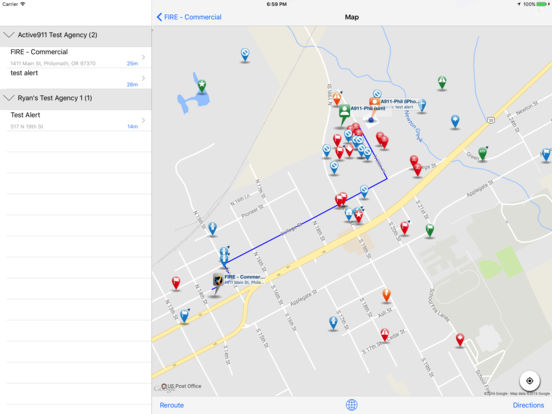Screen dimensions: 552x414
Task: Tap the green flag marker near S 20th St
Action: click(429, 230)
